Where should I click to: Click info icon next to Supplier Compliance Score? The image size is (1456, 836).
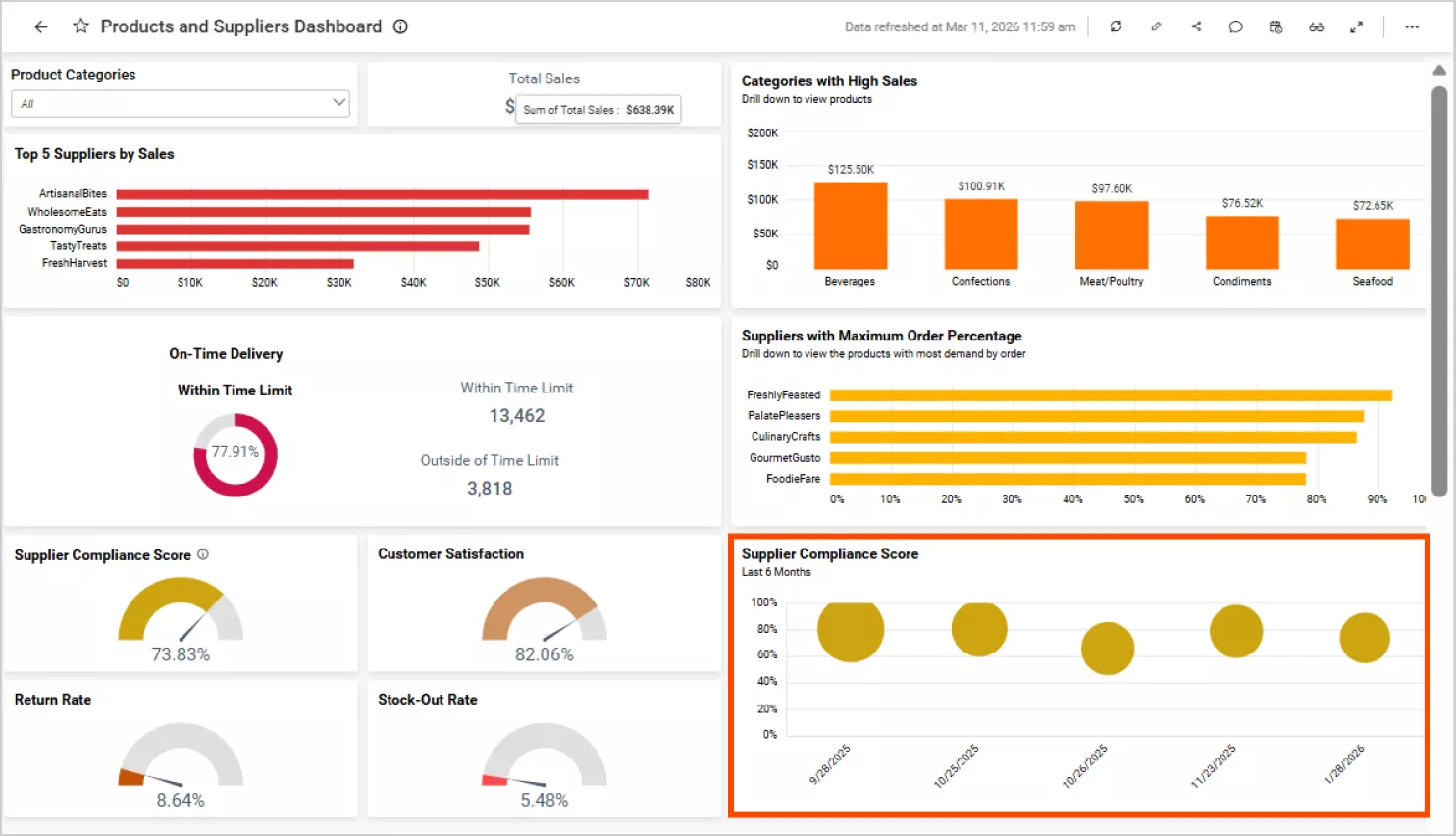[203, 554]
